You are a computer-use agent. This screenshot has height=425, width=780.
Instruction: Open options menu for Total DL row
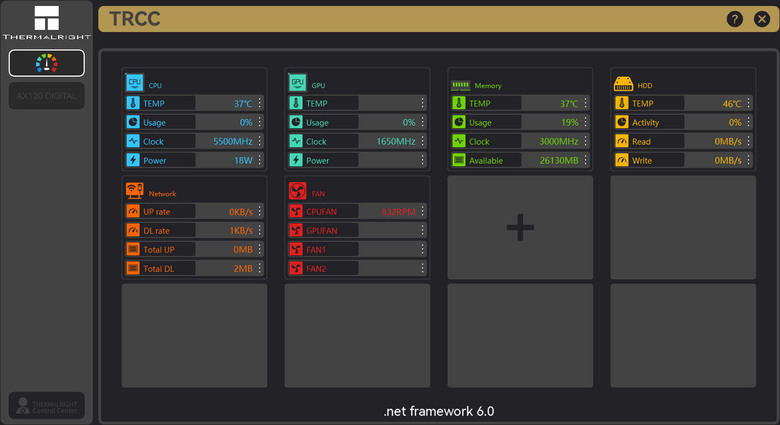coord(260,268)
